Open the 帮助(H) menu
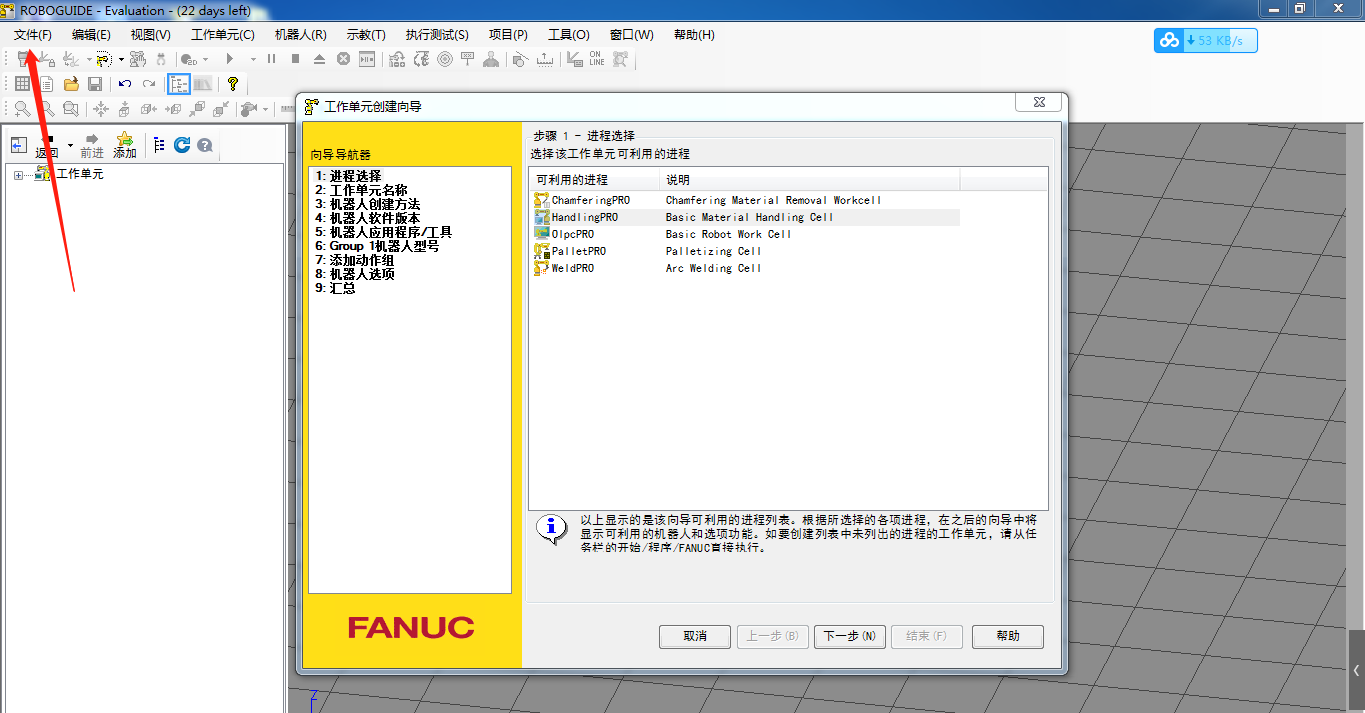Screen dimensions: 1365x713 [x=694, y=35]
